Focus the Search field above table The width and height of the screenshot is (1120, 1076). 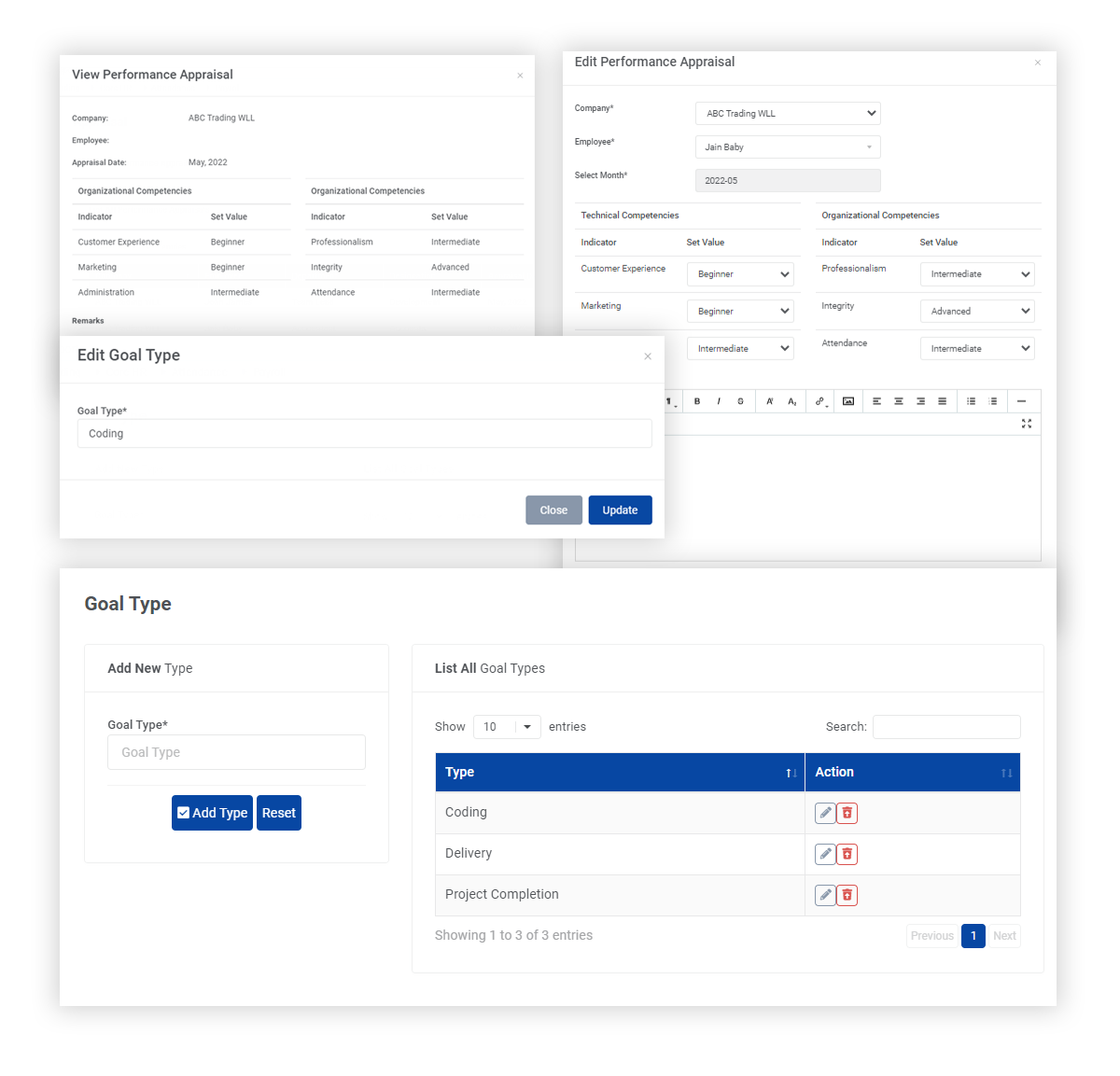click(946, 727)
